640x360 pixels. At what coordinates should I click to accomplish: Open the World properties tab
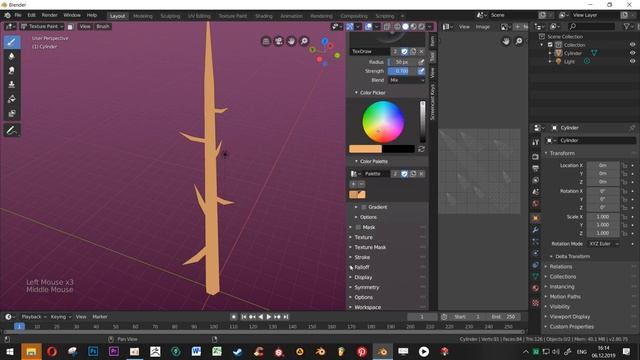coord(536,203)
